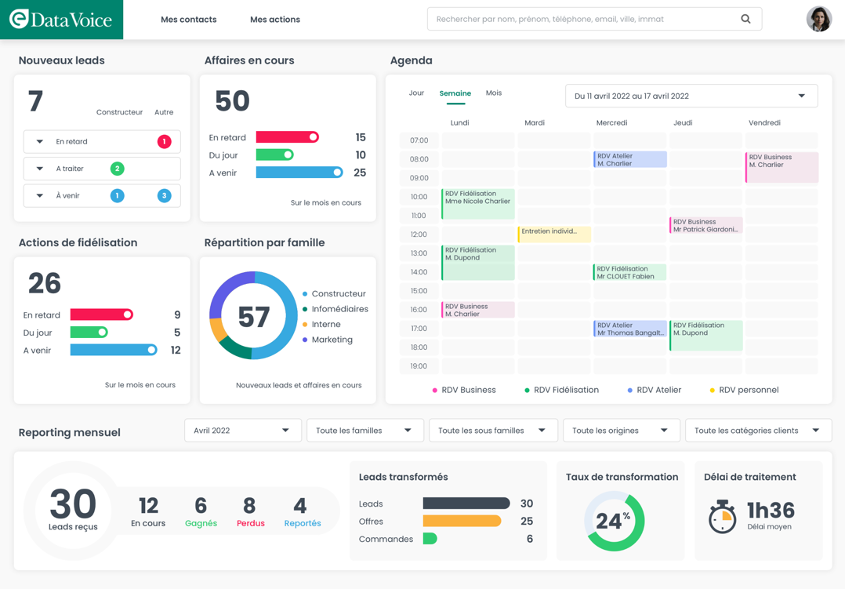Screen dimensions: 846x590
Task: Expand the En retard leads row
Action: click(40, 142)
